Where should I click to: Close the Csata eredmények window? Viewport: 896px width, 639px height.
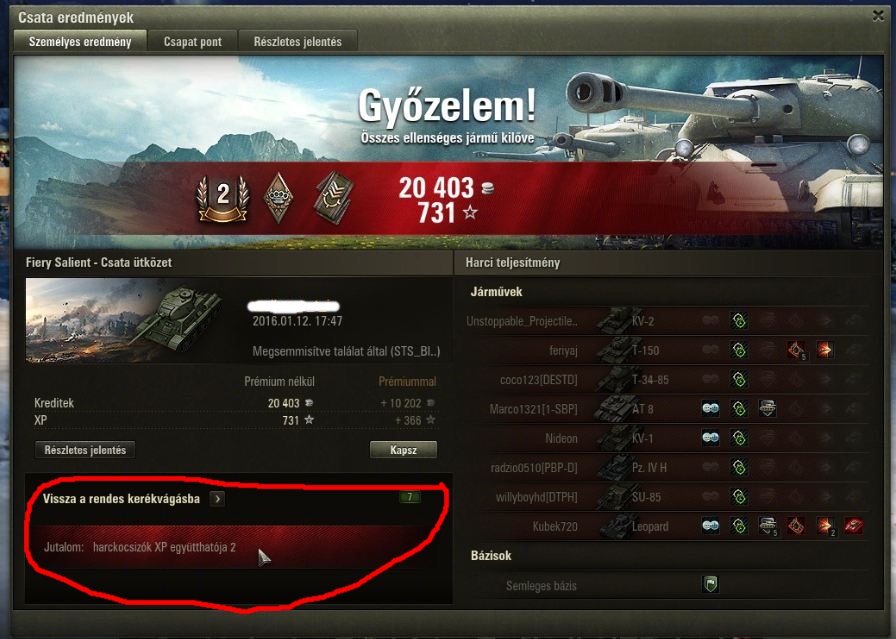point(878,15)
